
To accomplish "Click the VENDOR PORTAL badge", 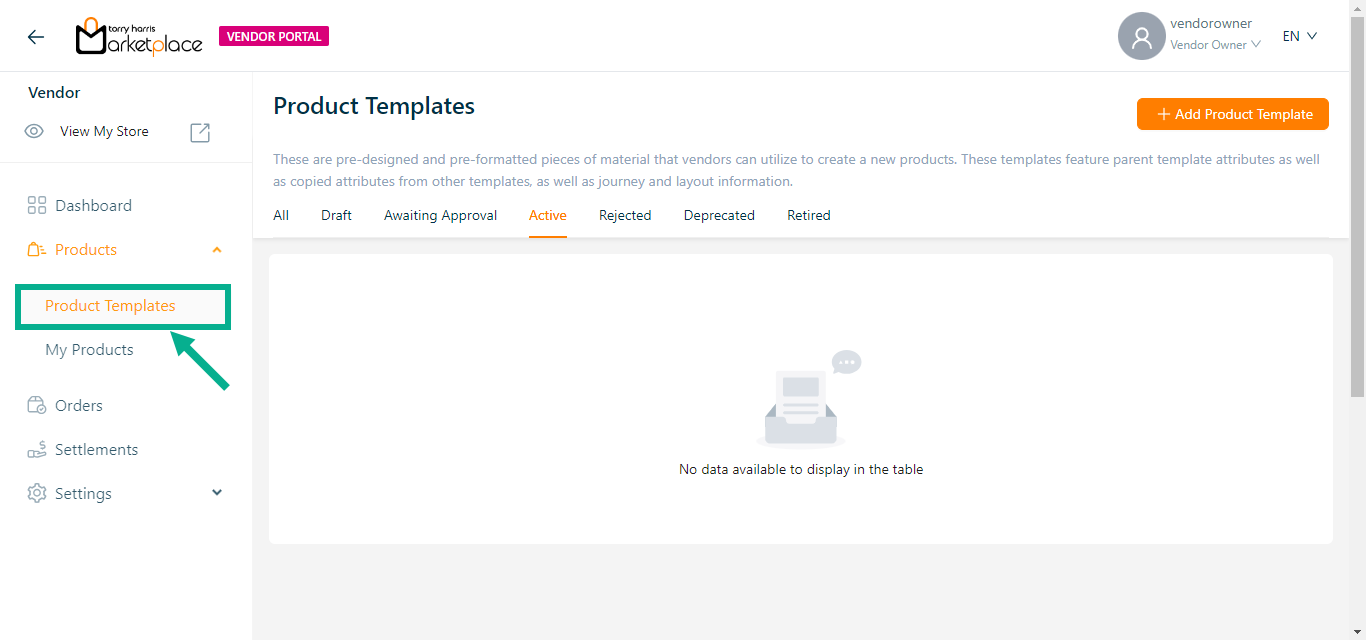I will coord(274,37).
